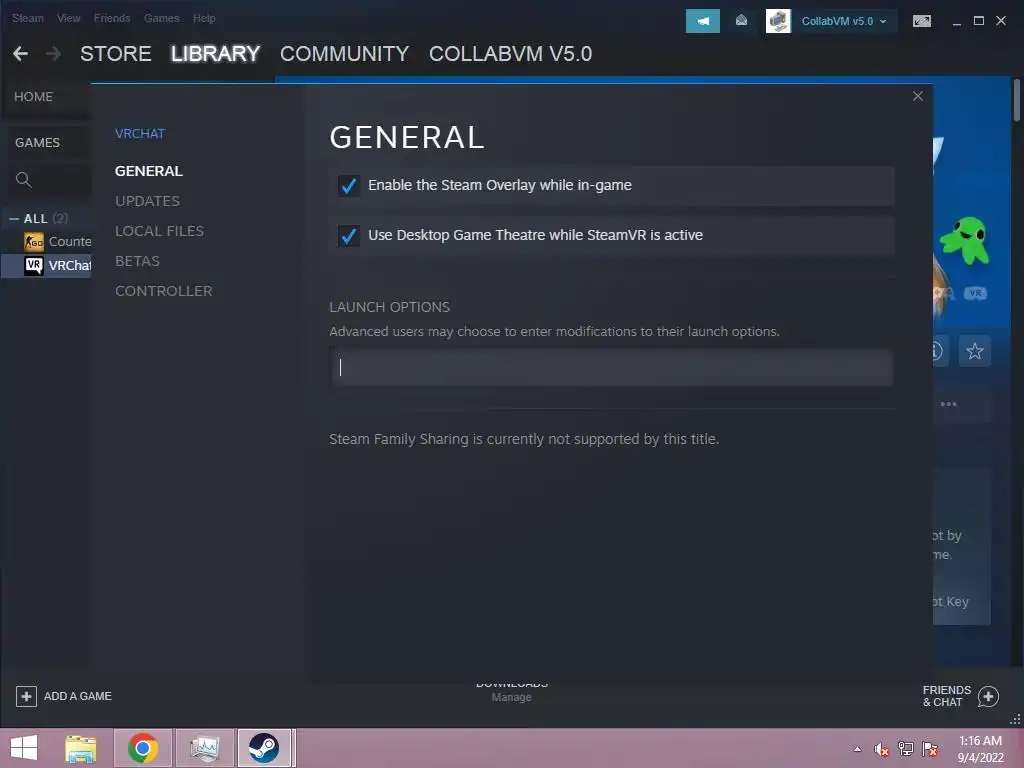
Task: Open the Friends menu
Action: point(112,18)
